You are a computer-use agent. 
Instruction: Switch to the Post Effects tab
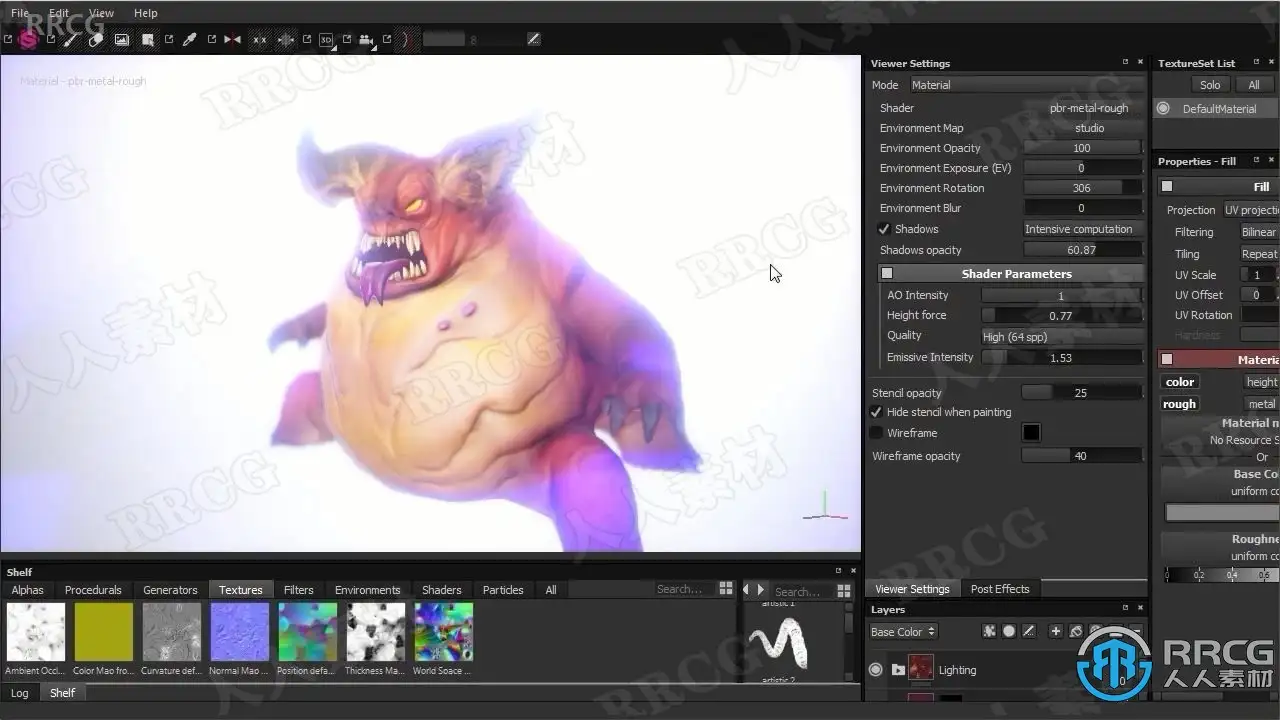click(x=1000, y=589)
